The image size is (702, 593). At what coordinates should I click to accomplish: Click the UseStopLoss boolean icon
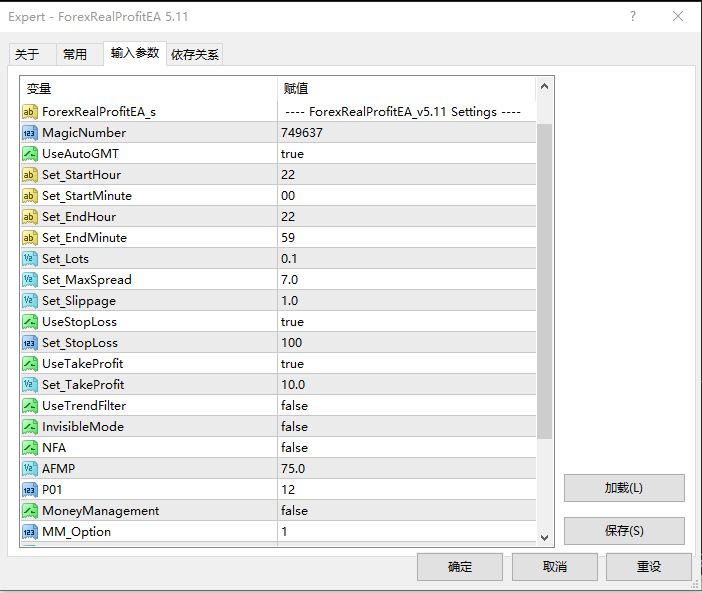30,322
